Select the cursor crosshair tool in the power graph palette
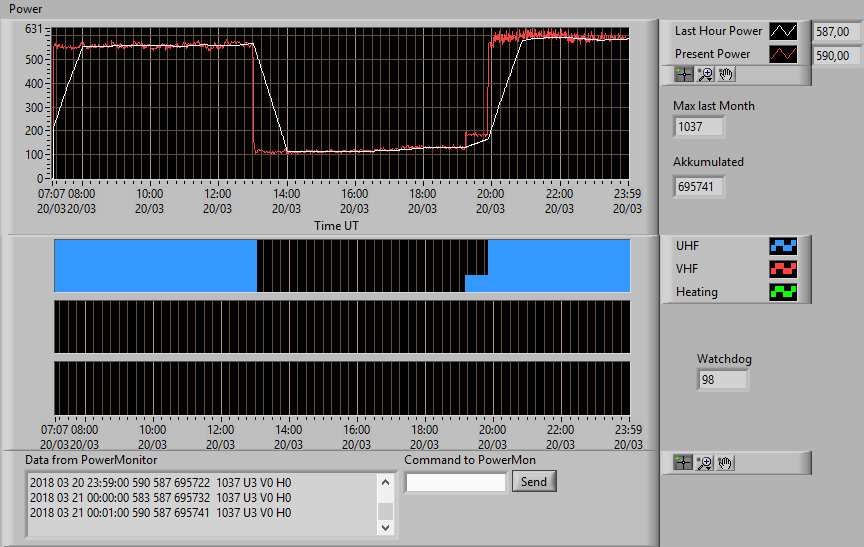Viewport: 864px width, 547px height. coord(684,74)
